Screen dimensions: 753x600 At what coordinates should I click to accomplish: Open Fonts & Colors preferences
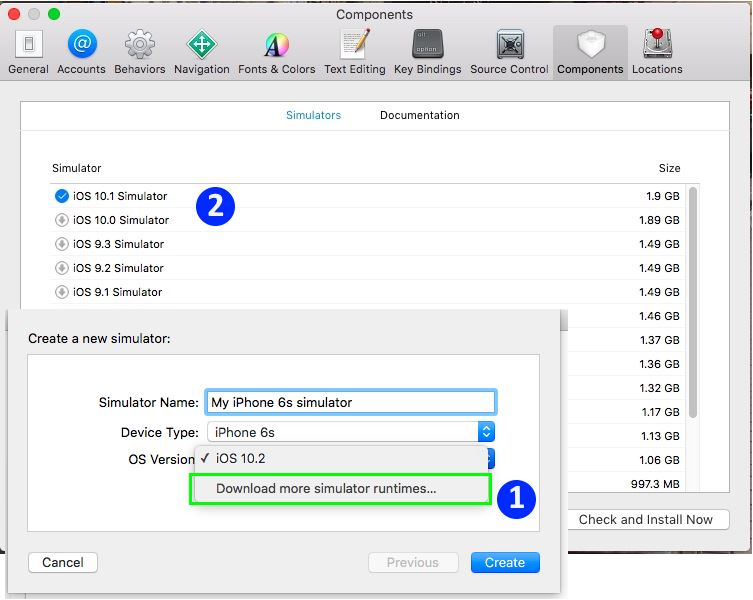[x=277, y=52]
